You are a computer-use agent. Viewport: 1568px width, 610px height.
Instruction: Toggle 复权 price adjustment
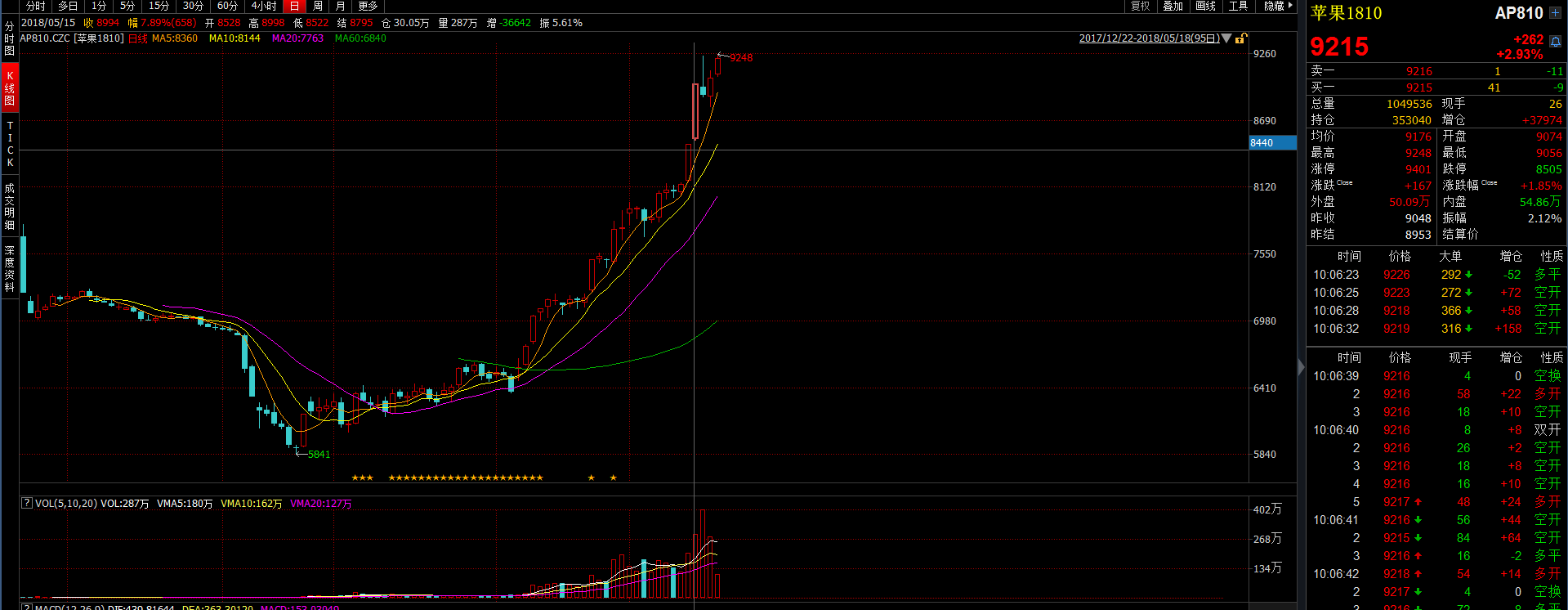(1141, 6)
